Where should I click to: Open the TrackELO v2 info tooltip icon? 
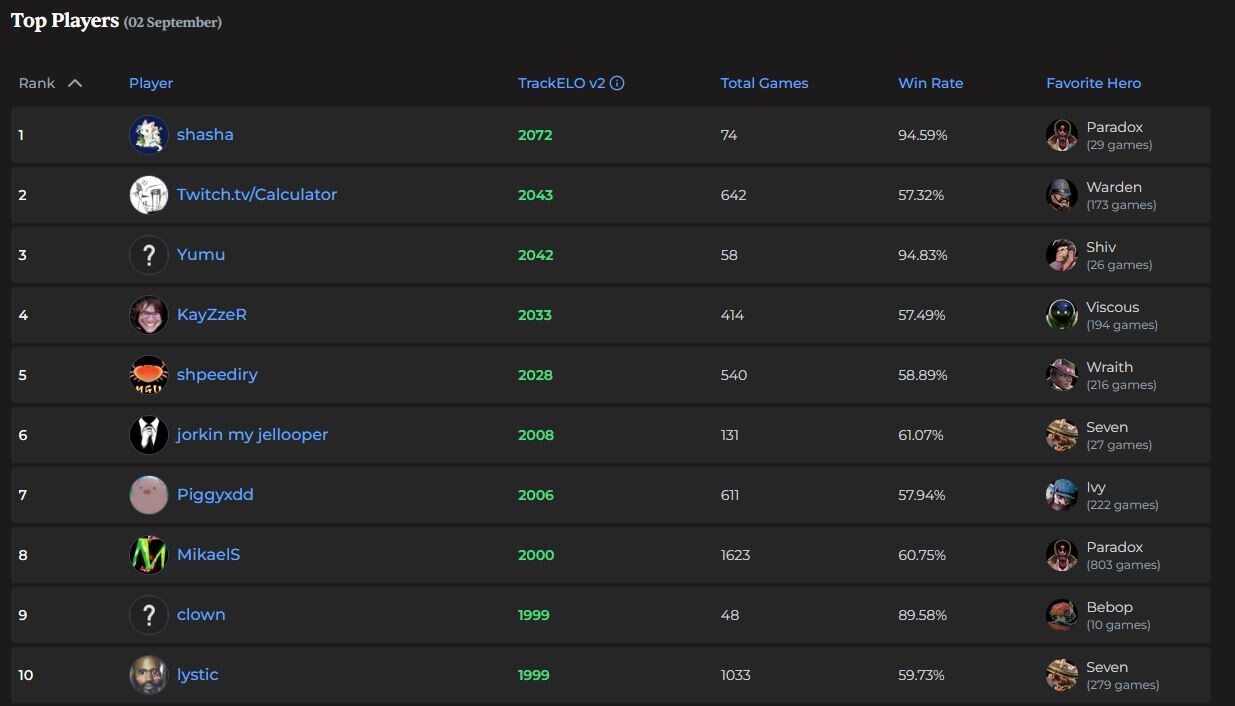pos(619,83)
